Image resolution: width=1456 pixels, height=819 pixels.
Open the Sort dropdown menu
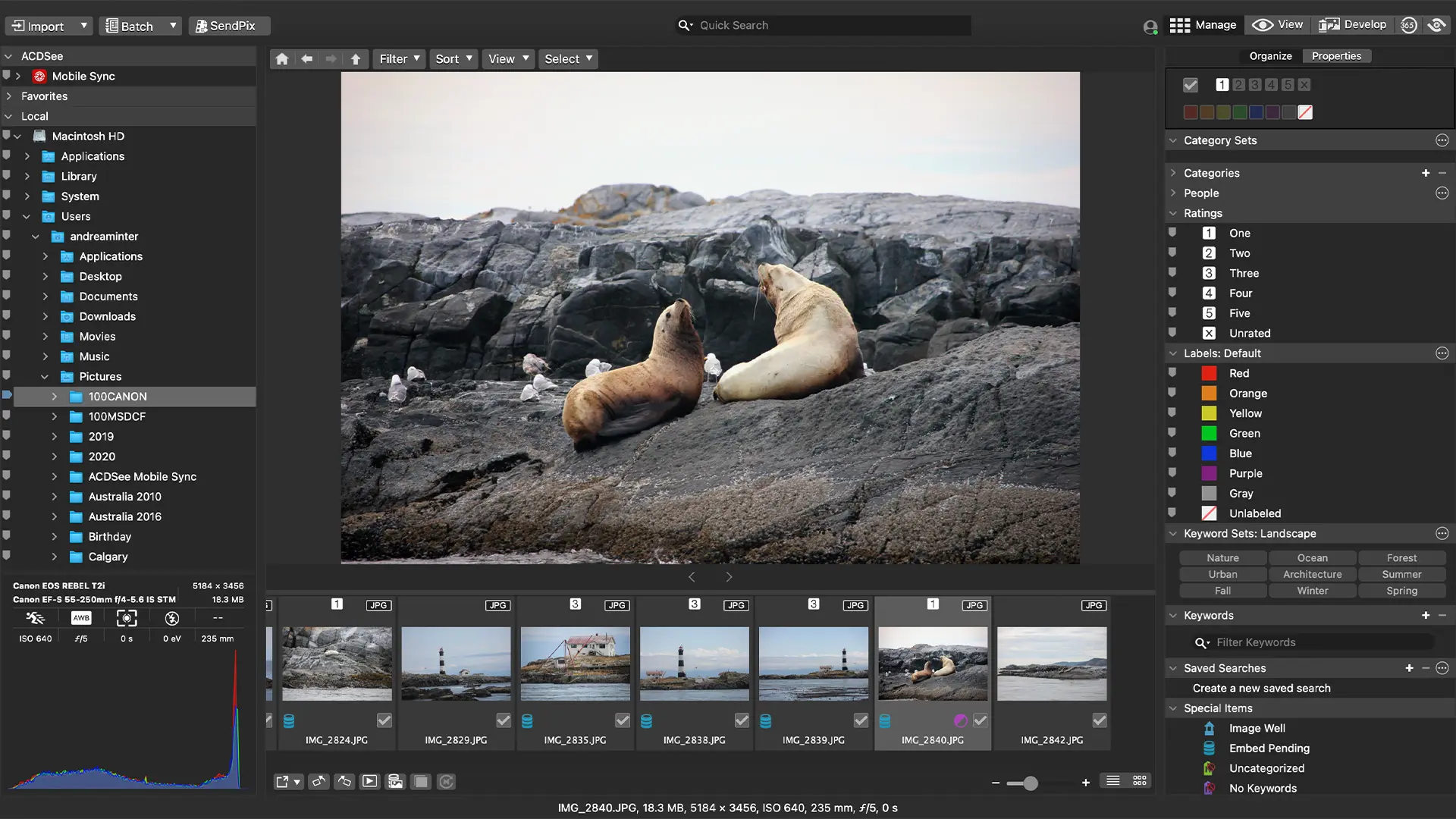453,58
